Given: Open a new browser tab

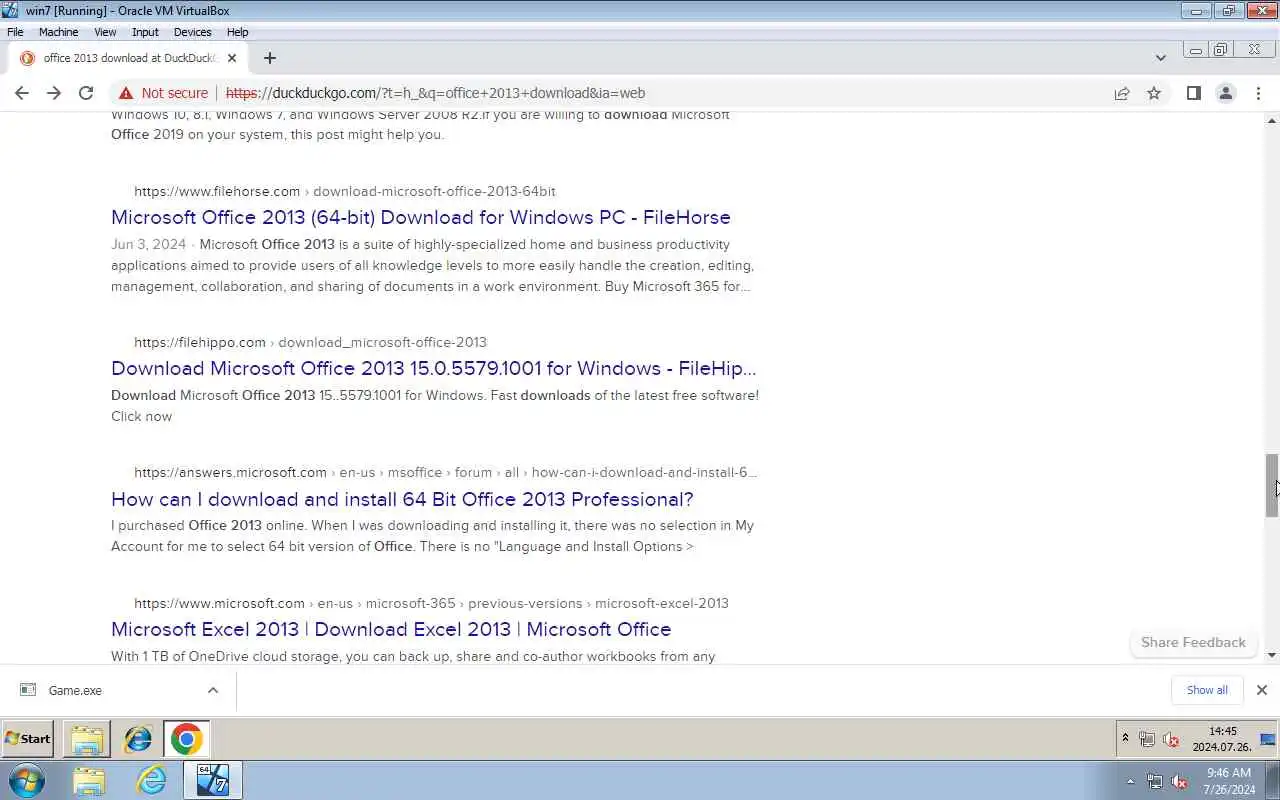Looking at the screenshot, I should [270, 58].
